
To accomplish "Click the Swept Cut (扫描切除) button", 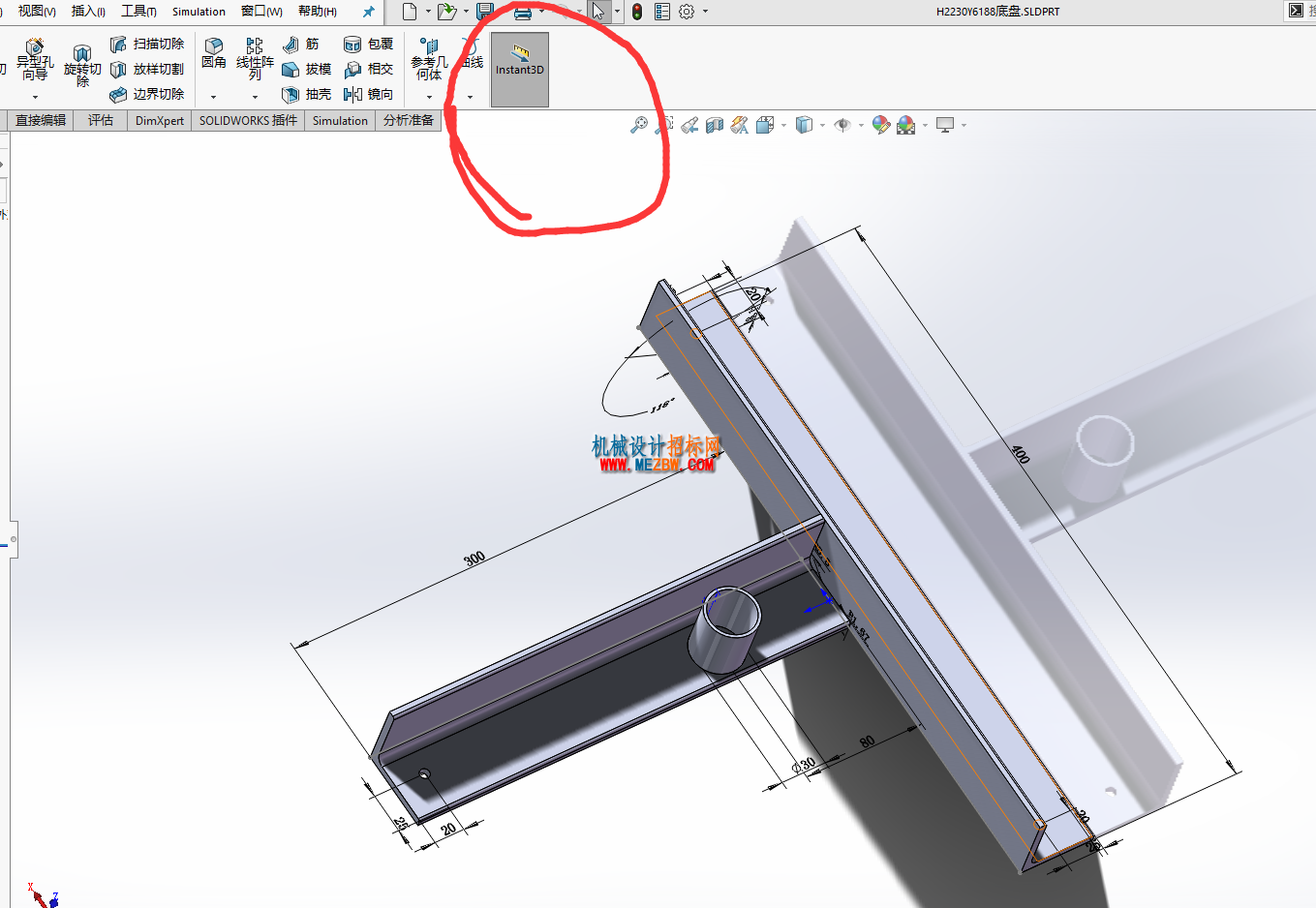I will click(x=147, y=45).
